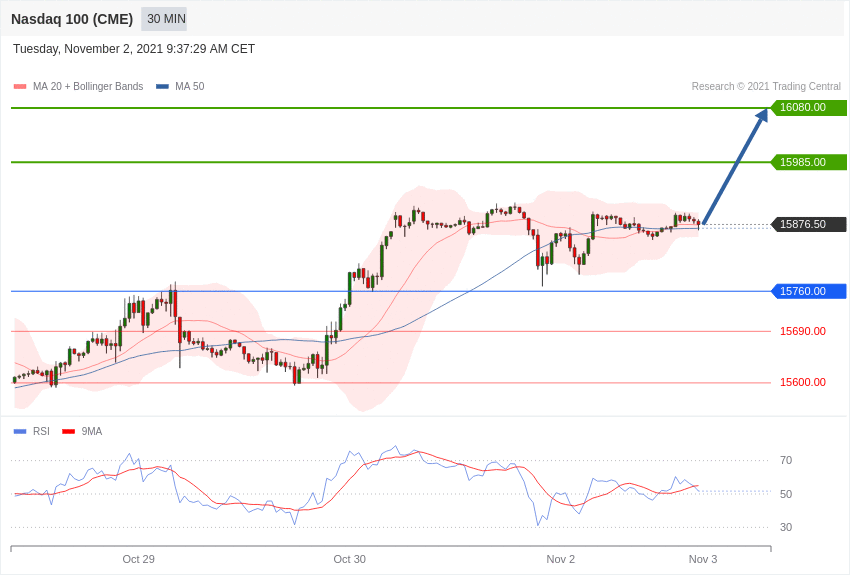This screenshot has height=576, width=850.
Task: Click the 15876.50 current price tag
Action: 808,224
